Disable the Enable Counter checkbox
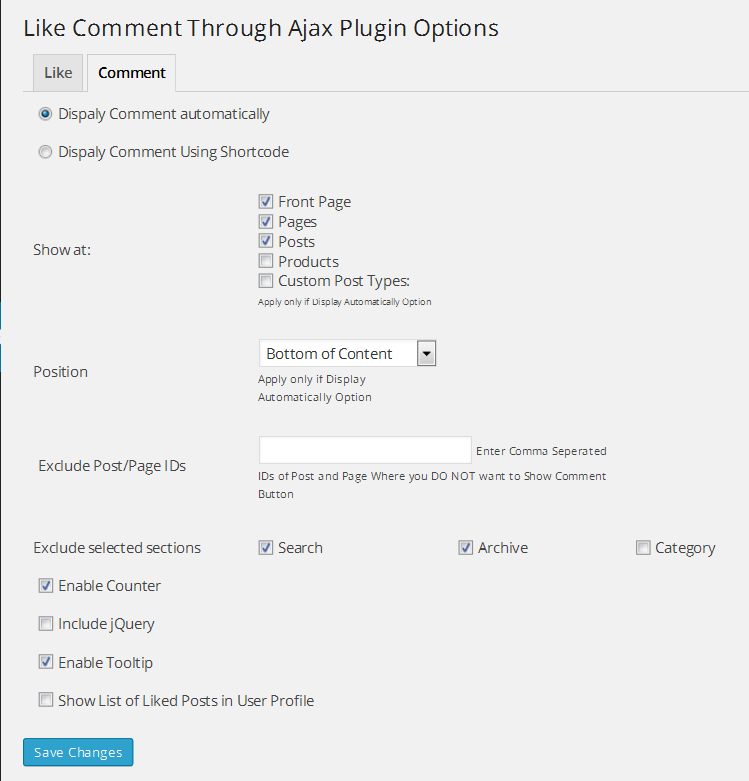The height and width of the screenshot is (781, 749). click(46, 586)
